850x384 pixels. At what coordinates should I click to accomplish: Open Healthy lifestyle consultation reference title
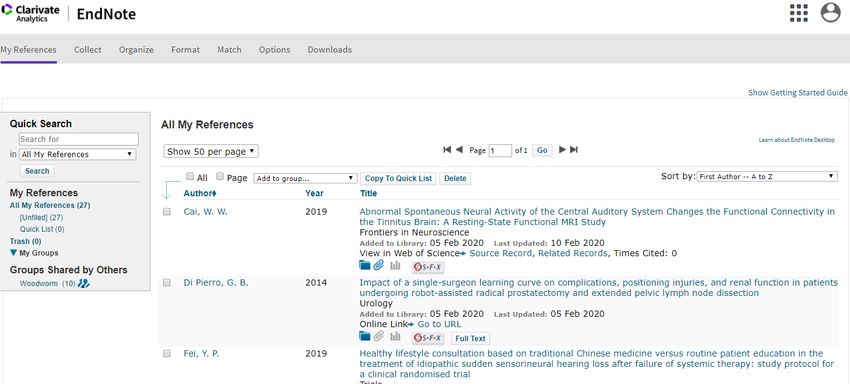tap(597, 364)
